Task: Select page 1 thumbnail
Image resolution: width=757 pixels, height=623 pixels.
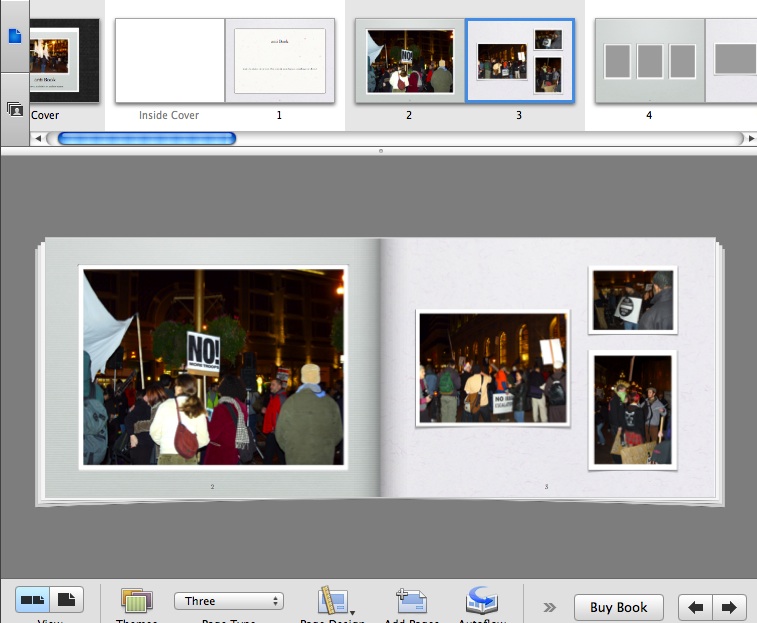Action: 280,60
